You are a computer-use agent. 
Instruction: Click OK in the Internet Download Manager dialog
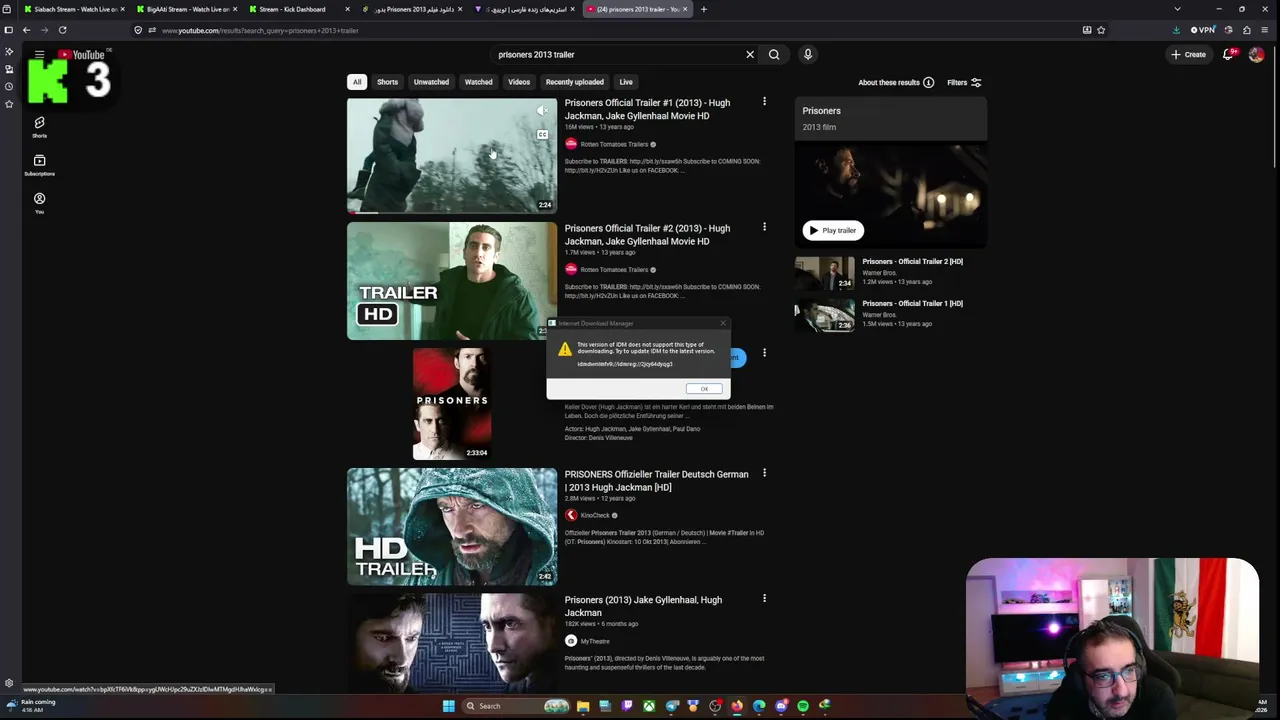point(704,389)
